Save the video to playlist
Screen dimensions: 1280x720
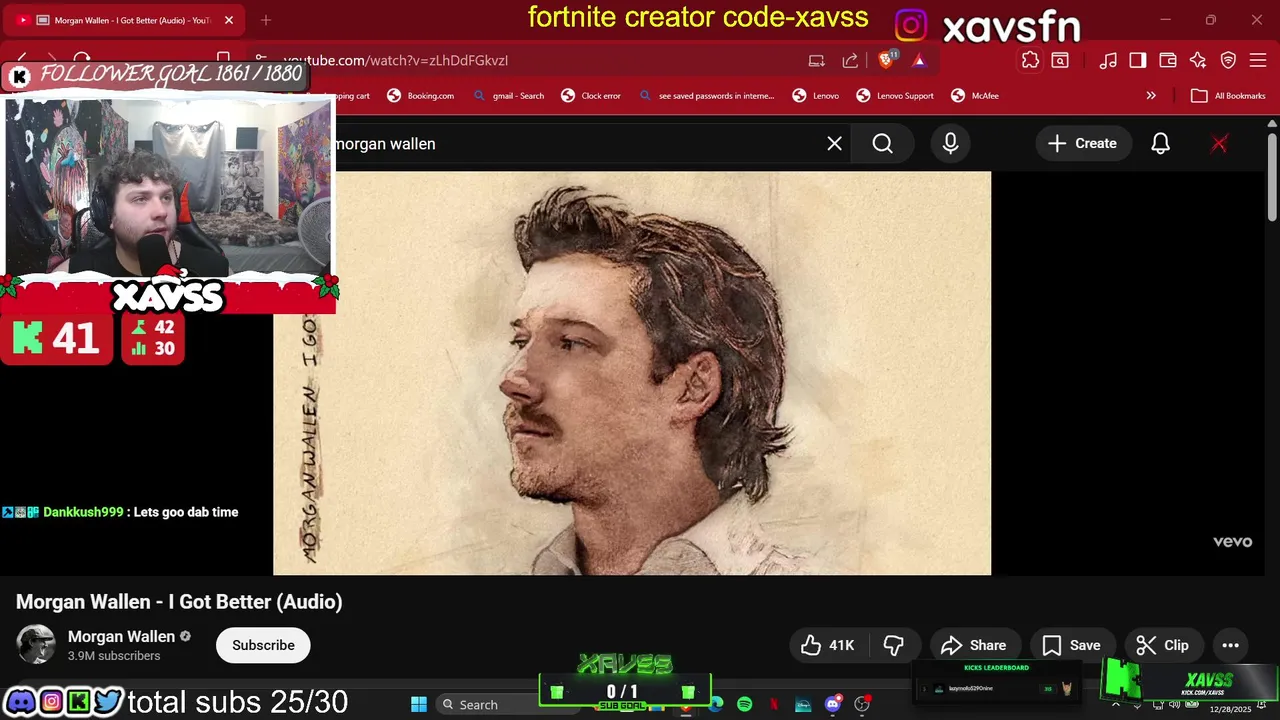tap(1071, 645)
